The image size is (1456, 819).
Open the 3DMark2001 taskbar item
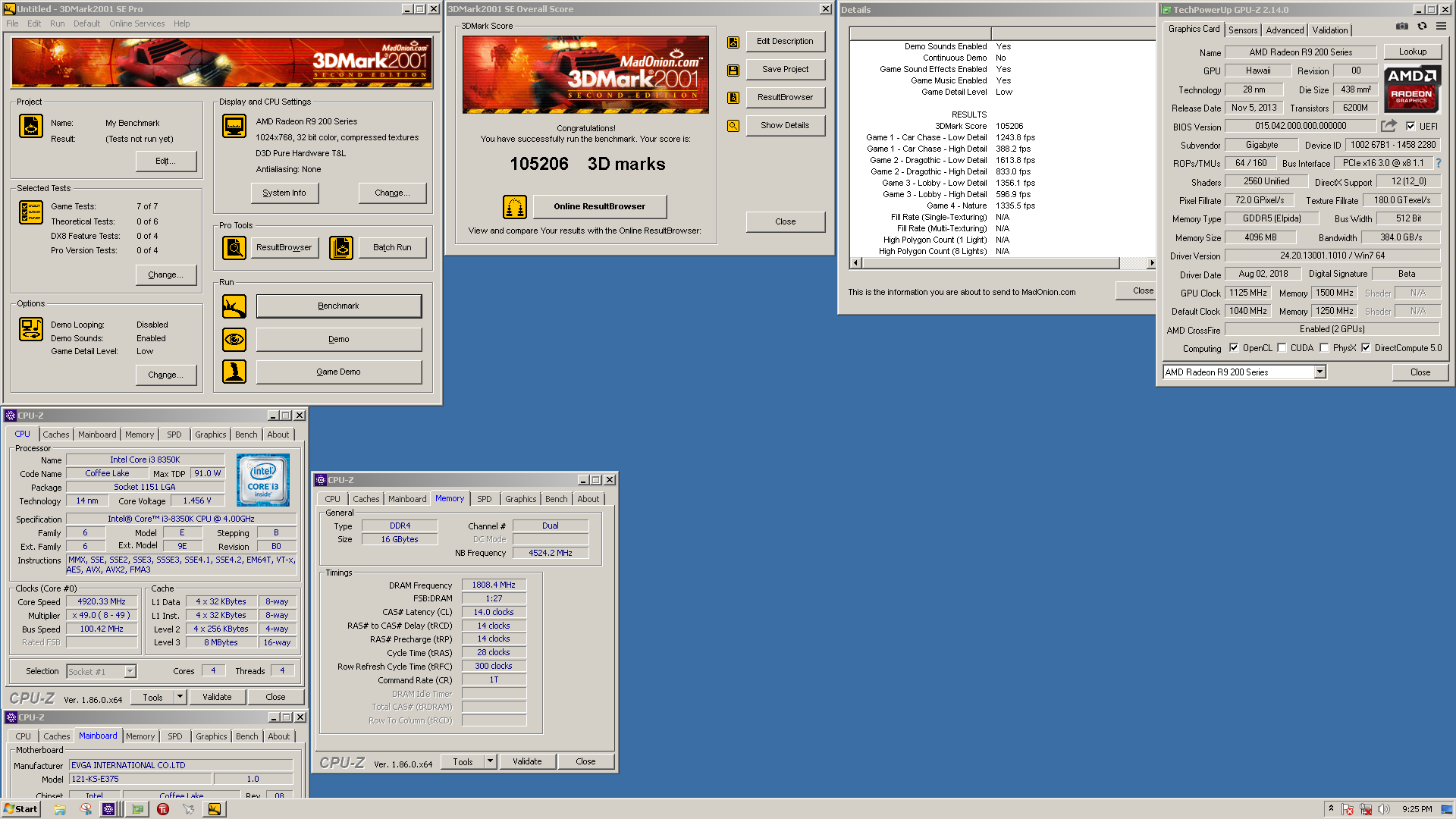[215, 809]
